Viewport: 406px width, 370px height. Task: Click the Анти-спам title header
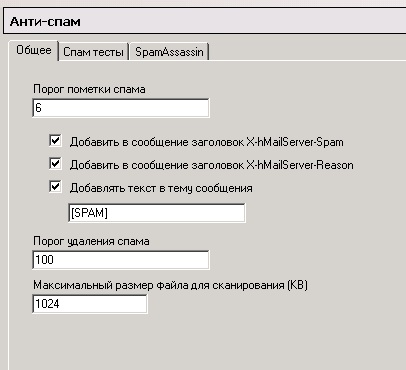pyautogui.click(x=45, y=22)
